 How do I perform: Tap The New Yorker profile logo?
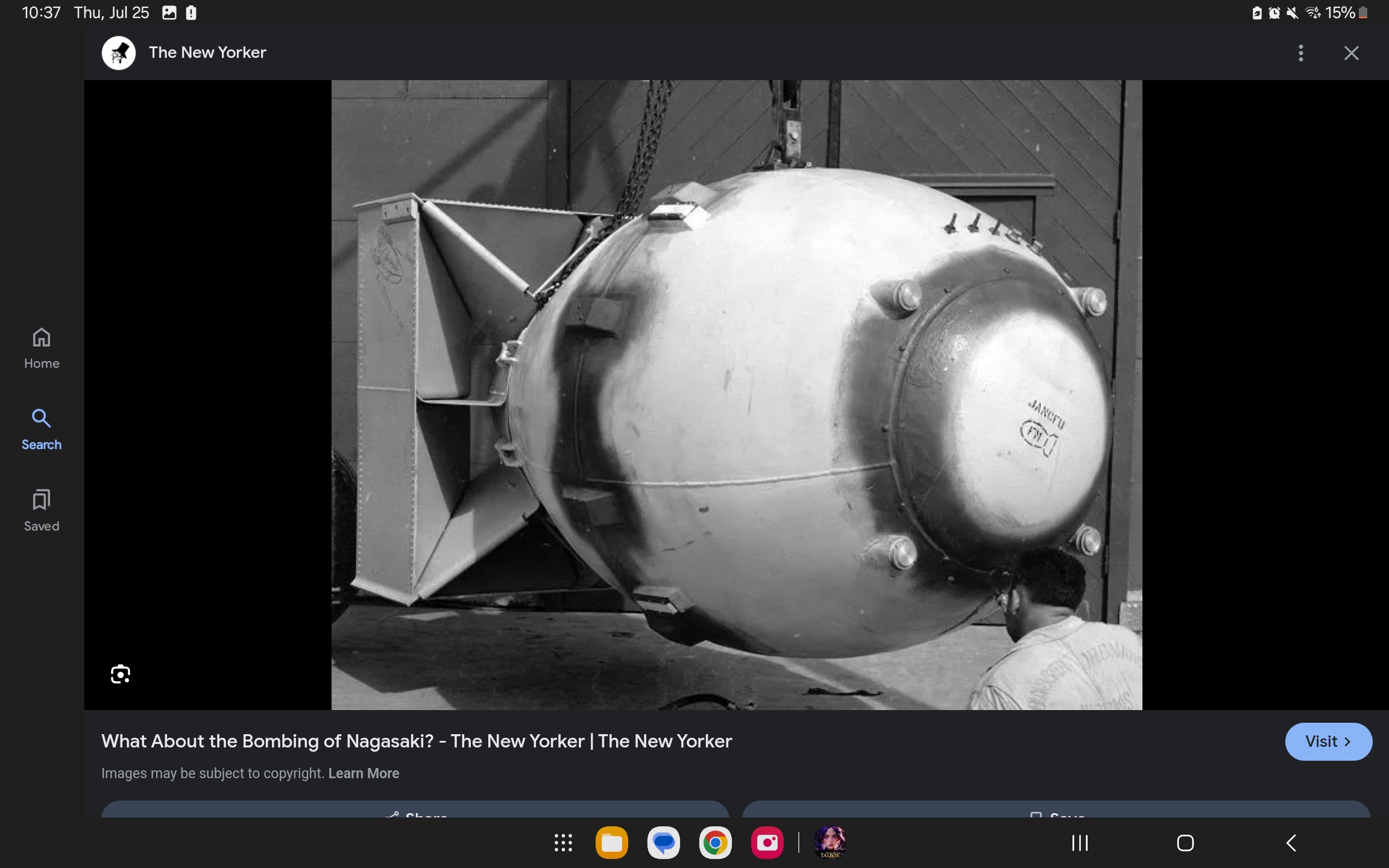coord(119,53)
